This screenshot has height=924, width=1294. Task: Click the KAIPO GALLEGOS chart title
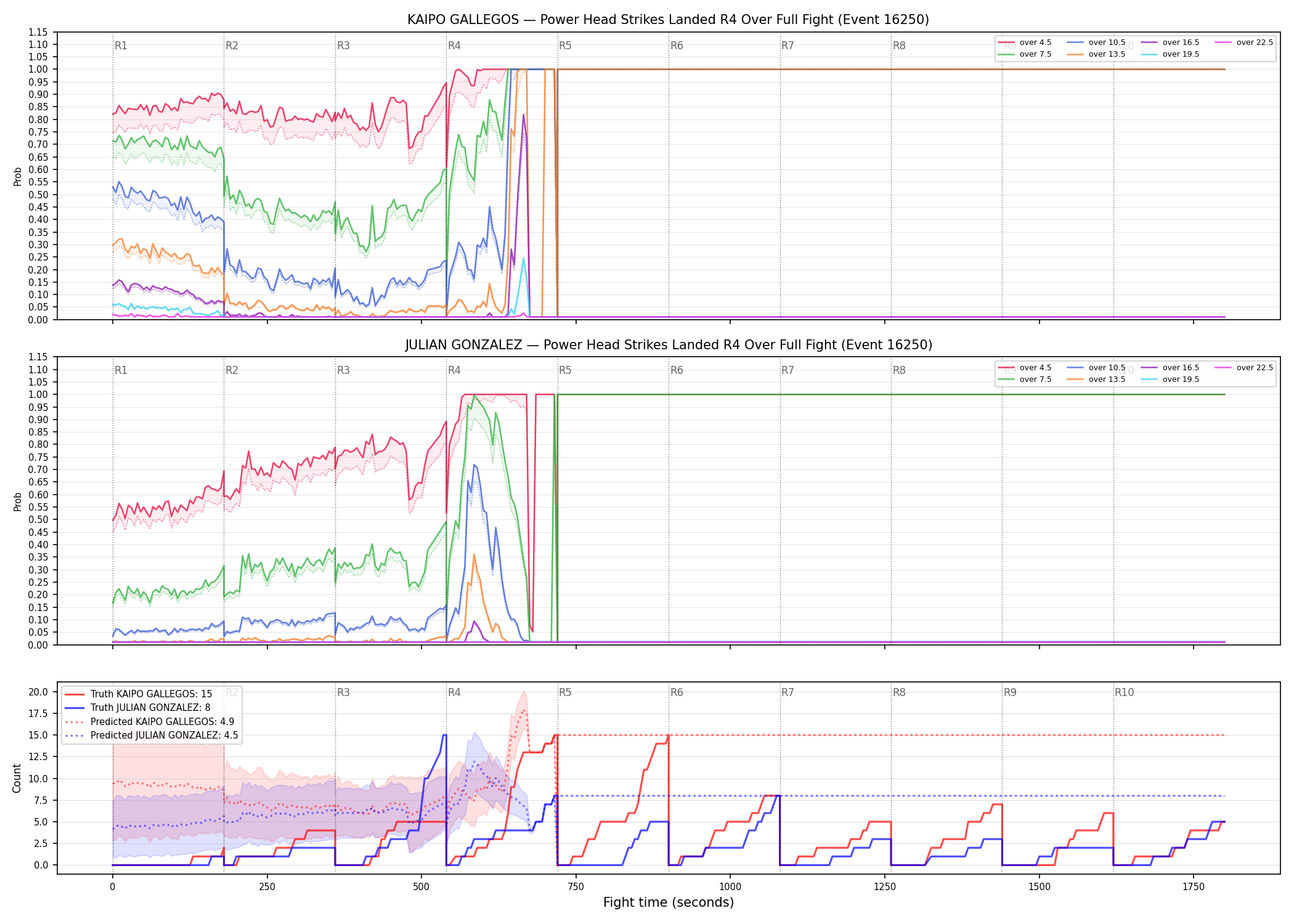pos(669,20)
